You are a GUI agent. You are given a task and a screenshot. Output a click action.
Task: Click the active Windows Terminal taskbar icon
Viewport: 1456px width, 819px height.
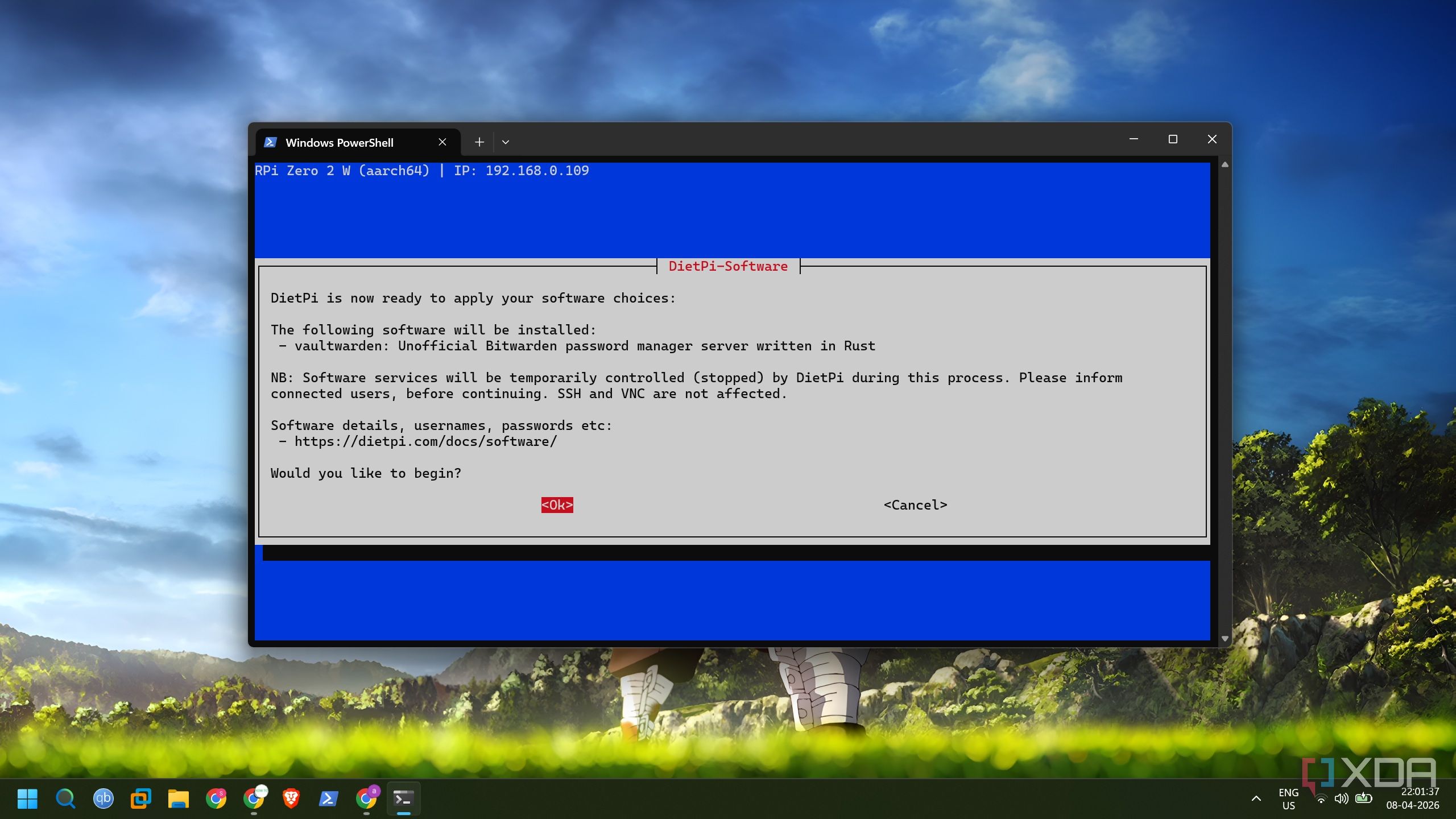pos(403,799)
